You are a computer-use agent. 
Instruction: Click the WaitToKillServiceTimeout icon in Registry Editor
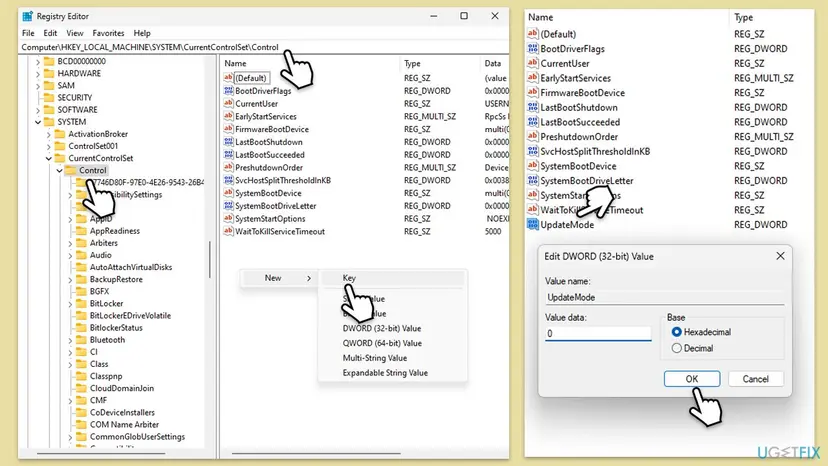coord(228,231)
